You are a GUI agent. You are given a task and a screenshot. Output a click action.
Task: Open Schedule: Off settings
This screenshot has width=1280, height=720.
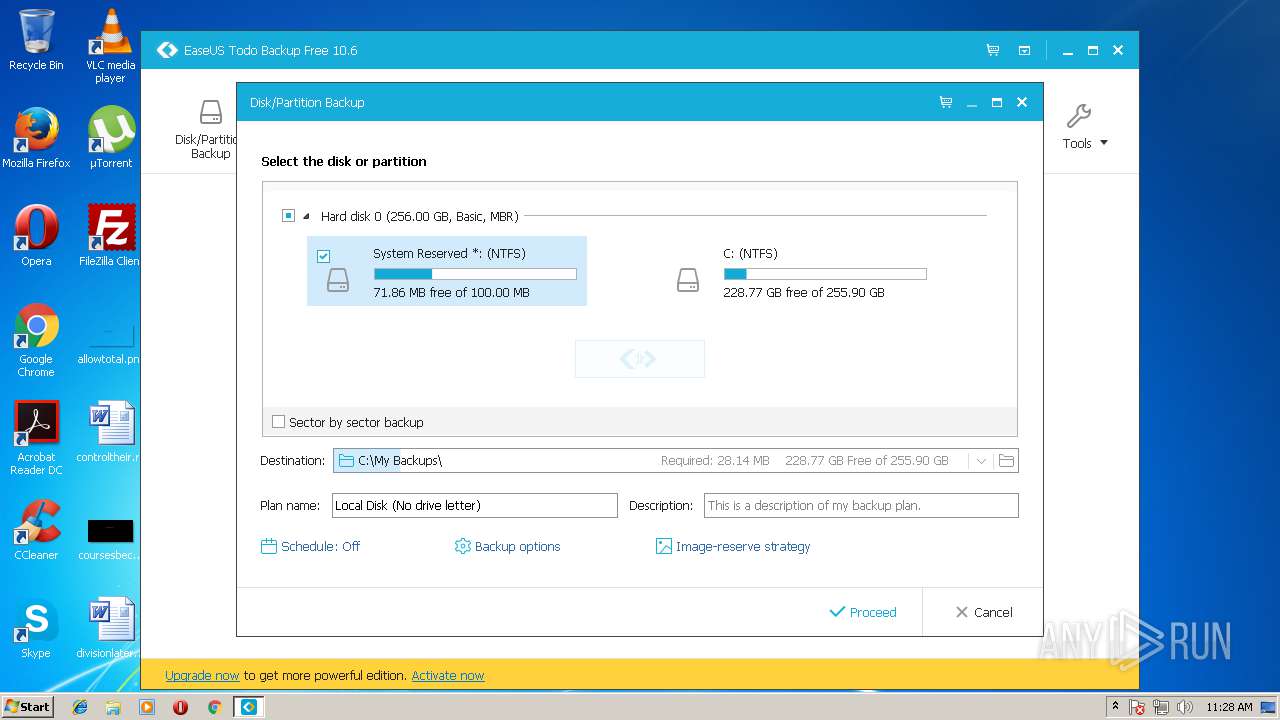point(310,546)
